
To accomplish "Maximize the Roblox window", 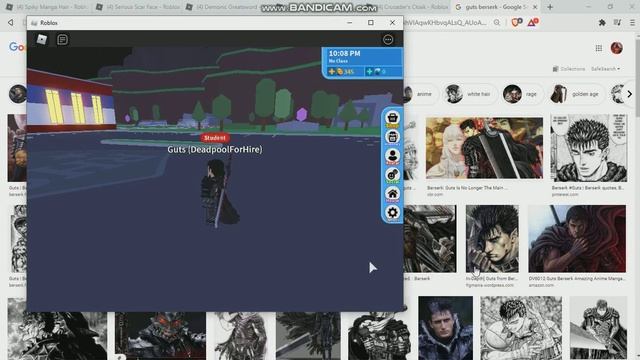I will (371, 23).
